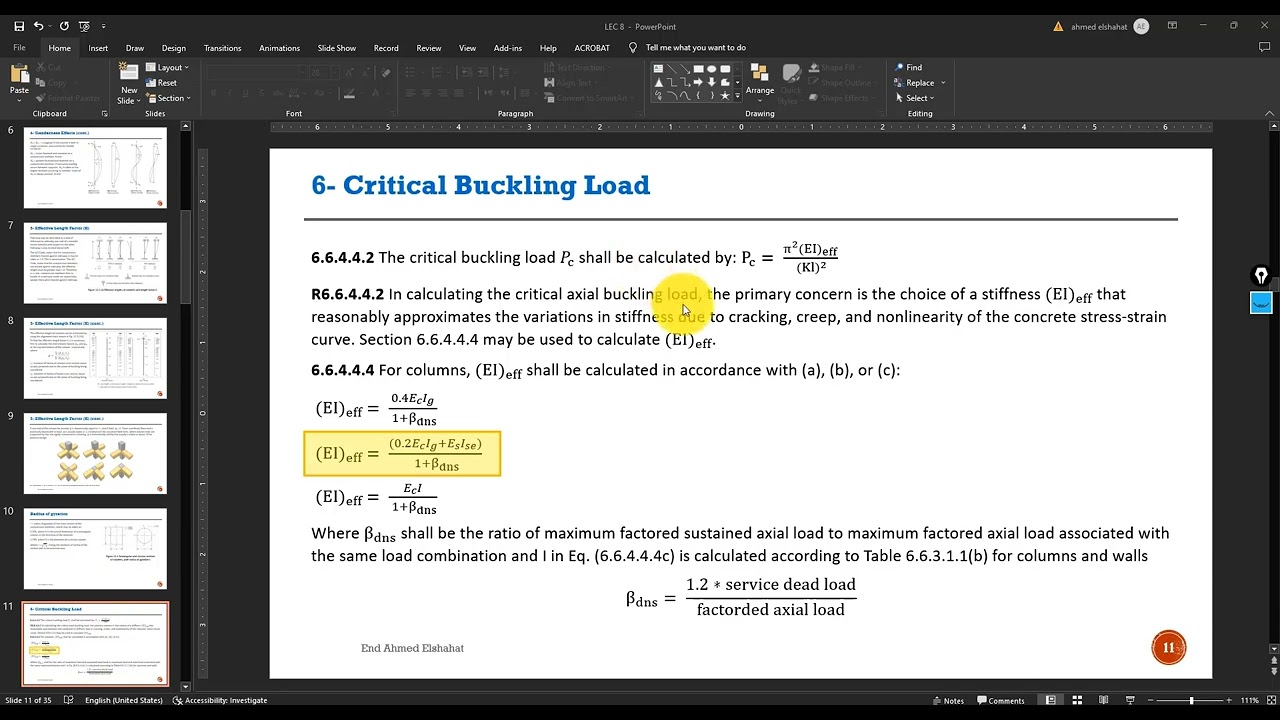Switch to Normal view icon
Viewport: 1280px width, 720px height.
point(1051,700)
